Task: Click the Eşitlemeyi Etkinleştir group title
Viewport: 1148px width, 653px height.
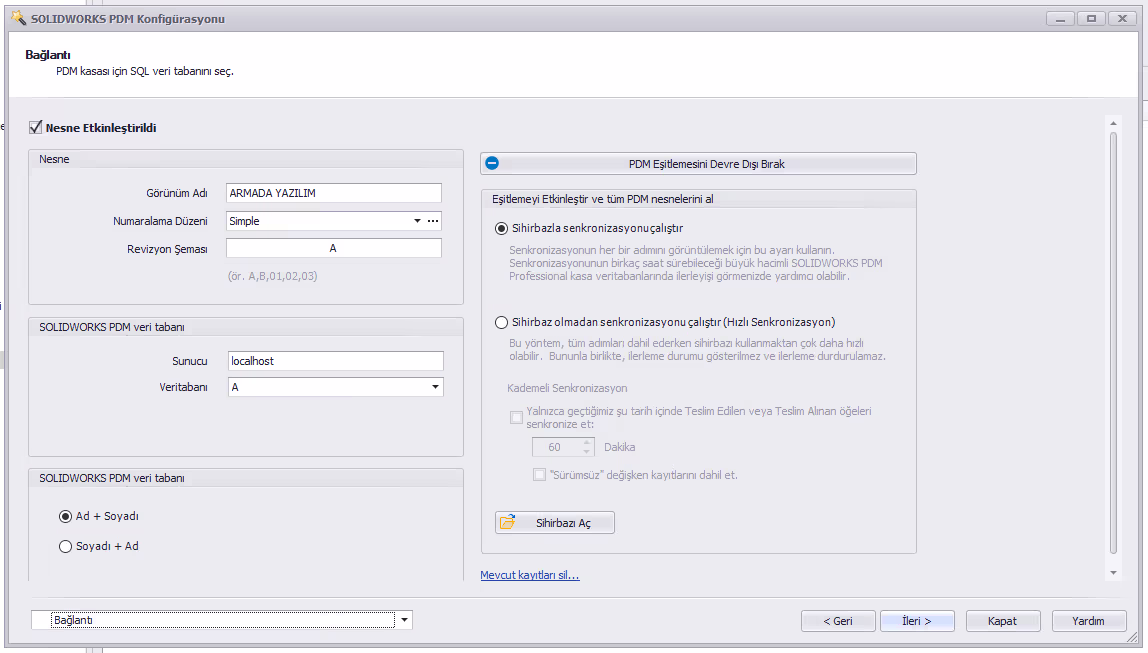Action: click(603, 199)
